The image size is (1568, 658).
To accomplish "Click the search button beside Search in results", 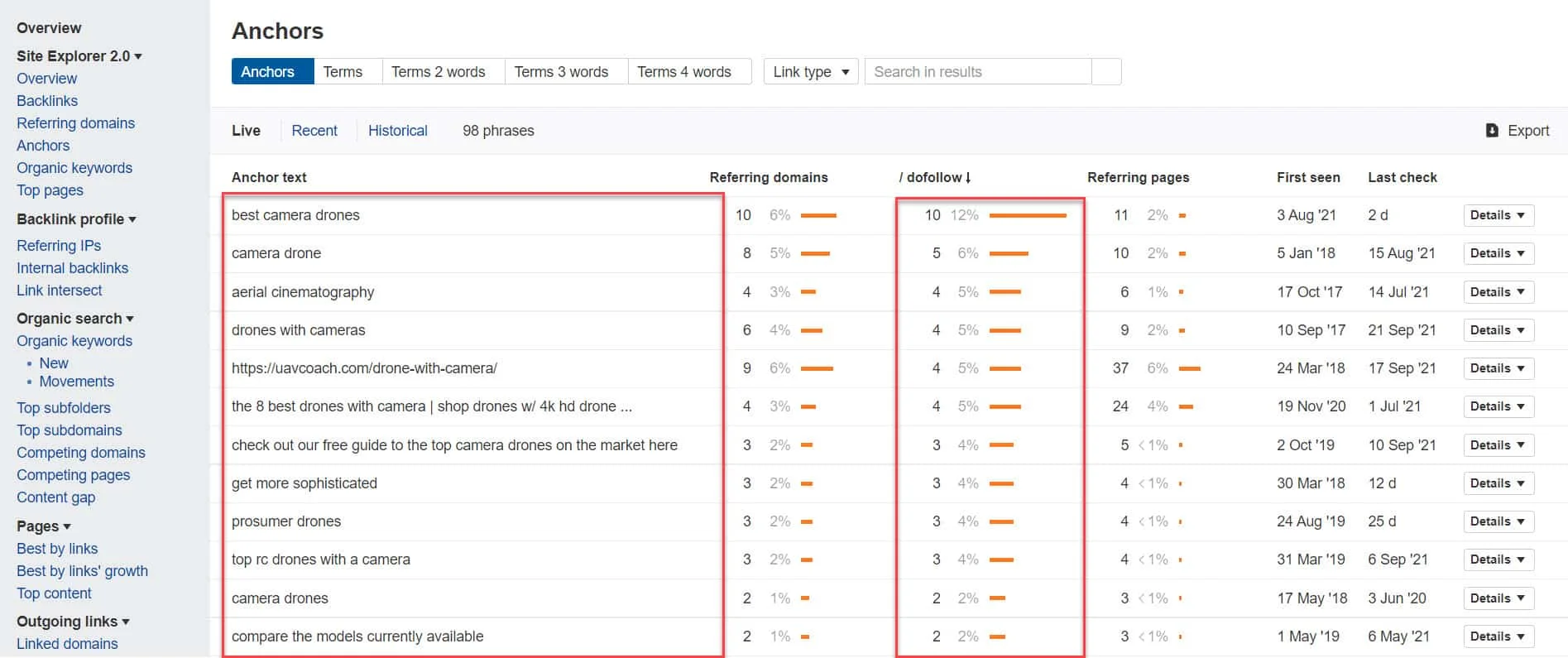I will point(1106,72).
